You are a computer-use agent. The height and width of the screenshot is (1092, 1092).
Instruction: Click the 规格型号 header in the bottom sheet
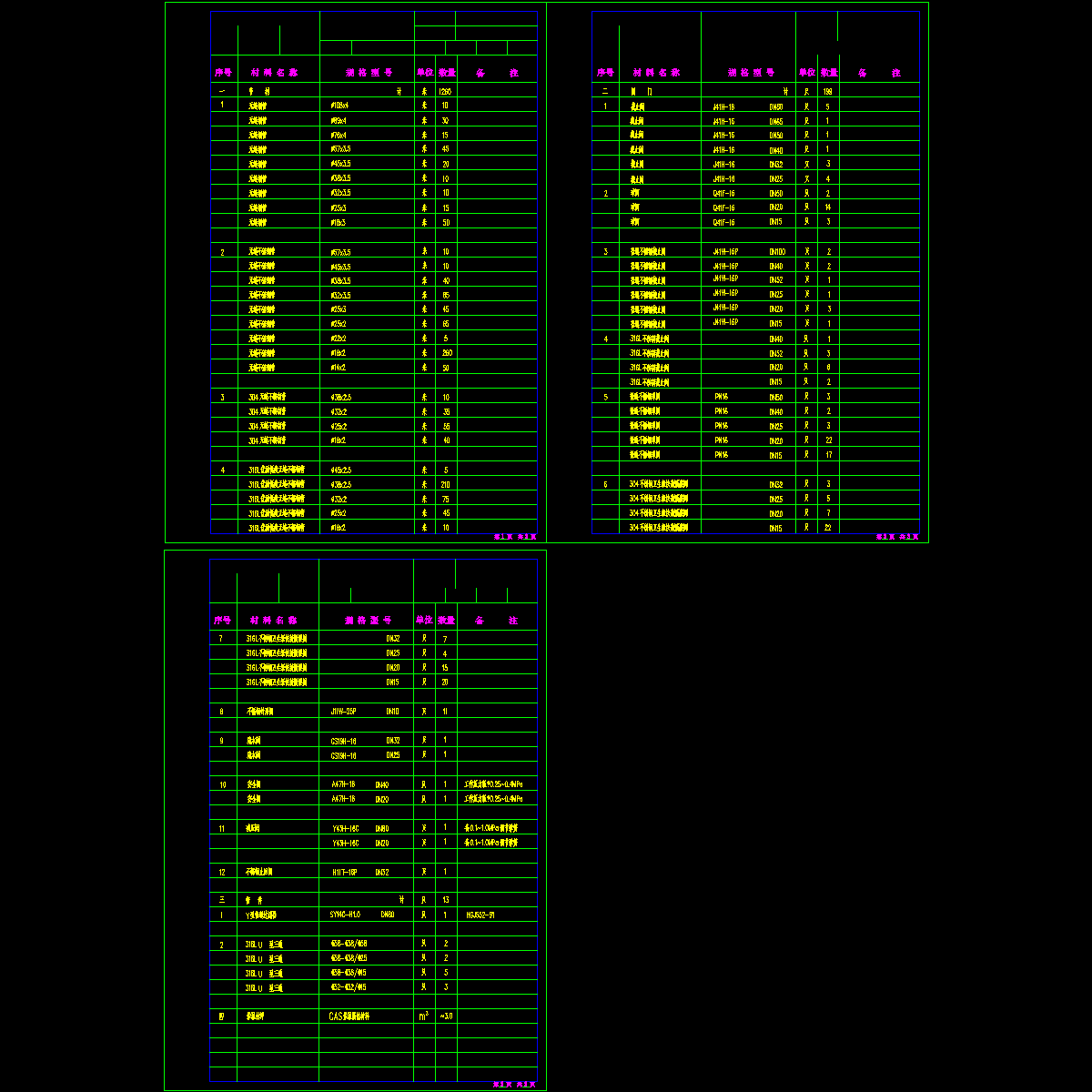point(368,621)
